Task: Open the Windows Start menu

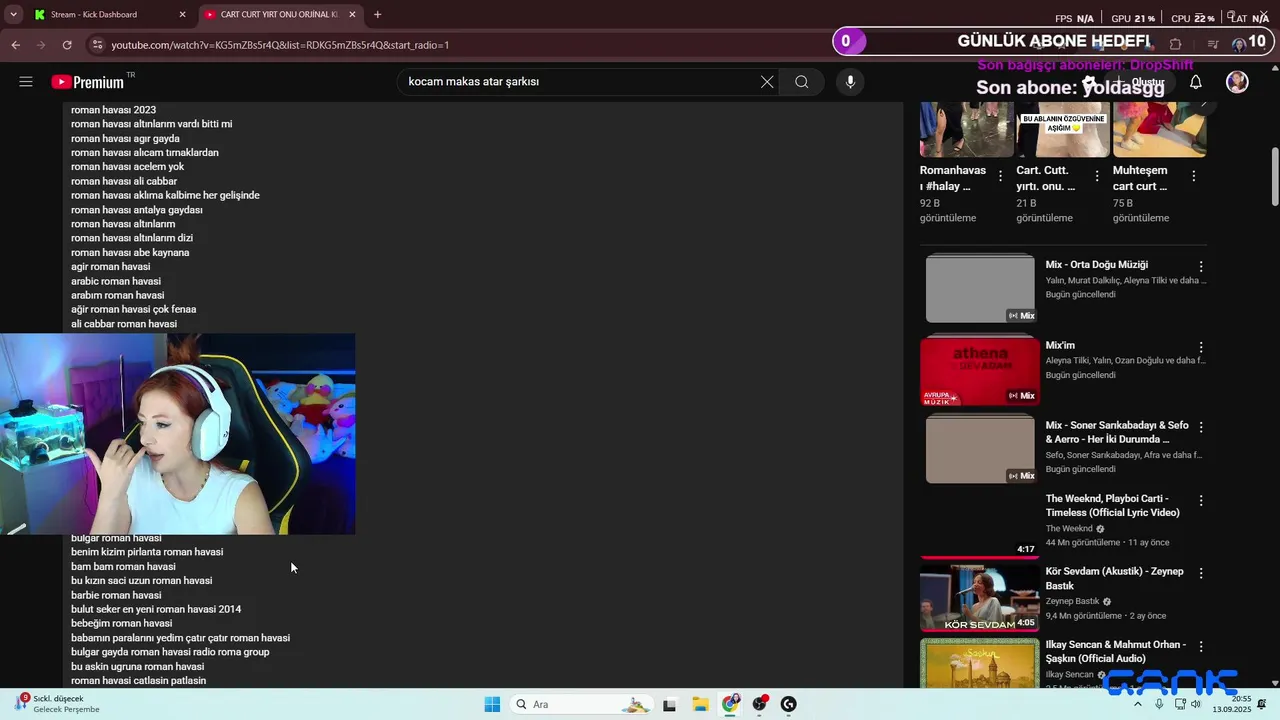Action: point(492,704)
